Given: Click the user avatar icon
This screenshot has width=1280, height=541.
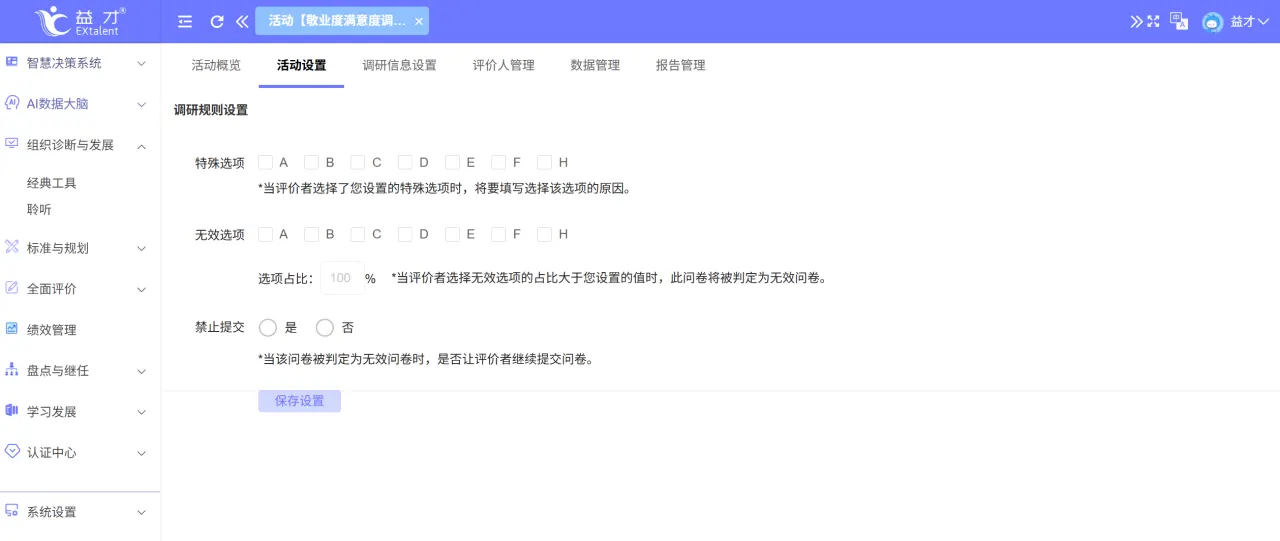Looking at the screenshot, I should 1213,22.
